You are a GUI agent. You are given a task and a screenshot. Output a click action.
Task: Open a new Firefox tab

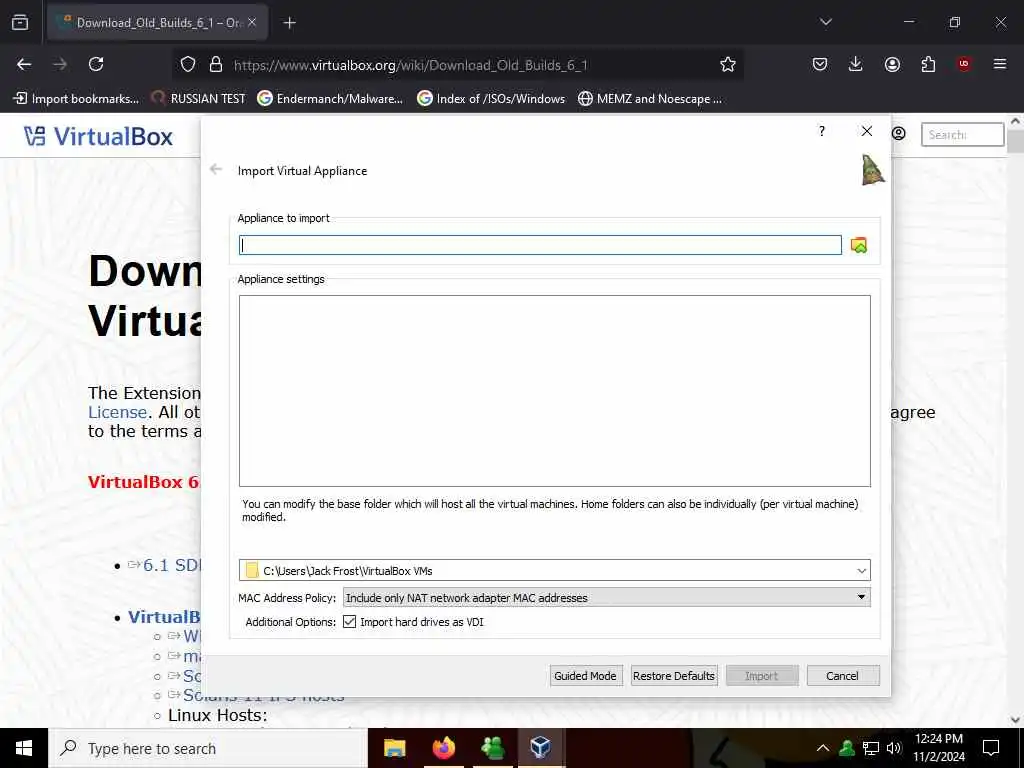pos(289,23)
